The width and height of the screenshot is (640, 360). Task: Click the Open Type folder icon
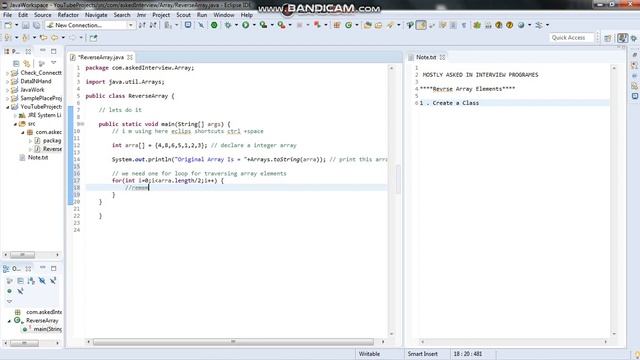[367, 25]
